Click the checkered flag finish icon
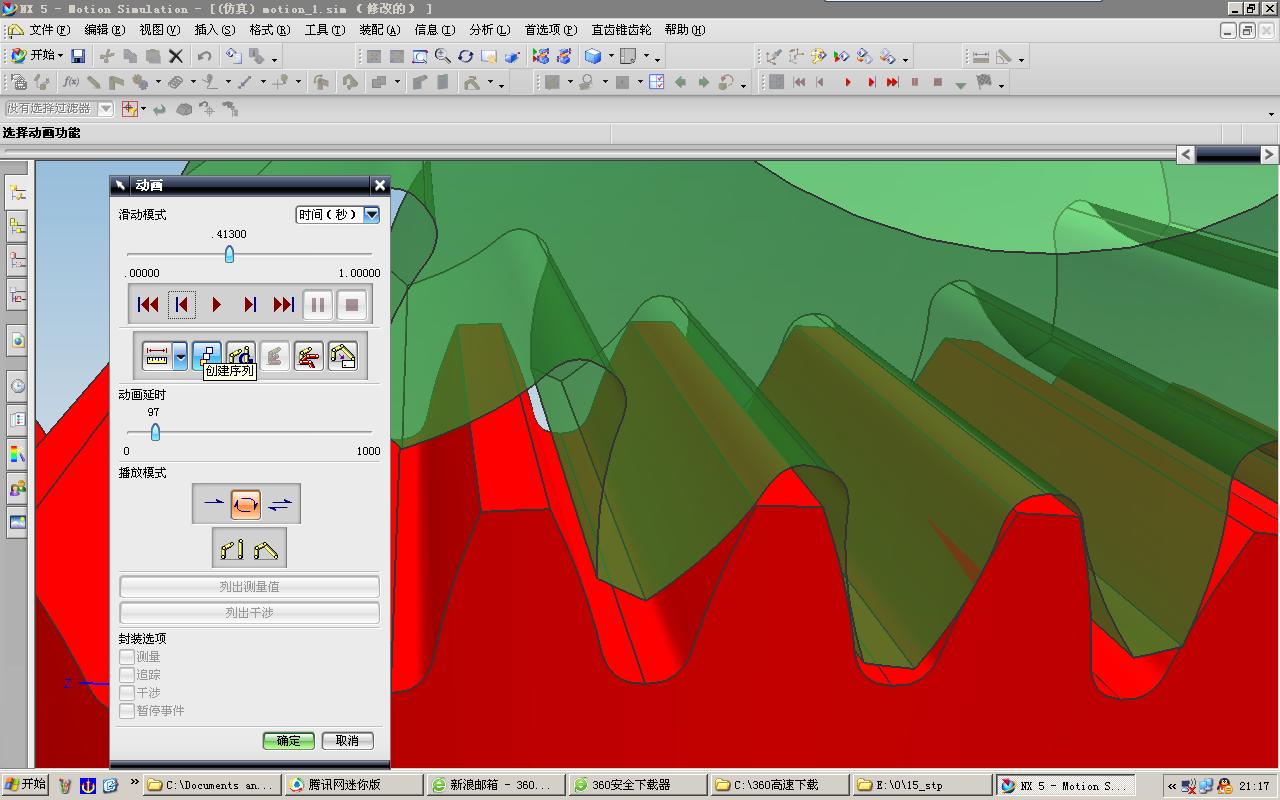Screen dimensions: 1280x800 click(985, 83)
